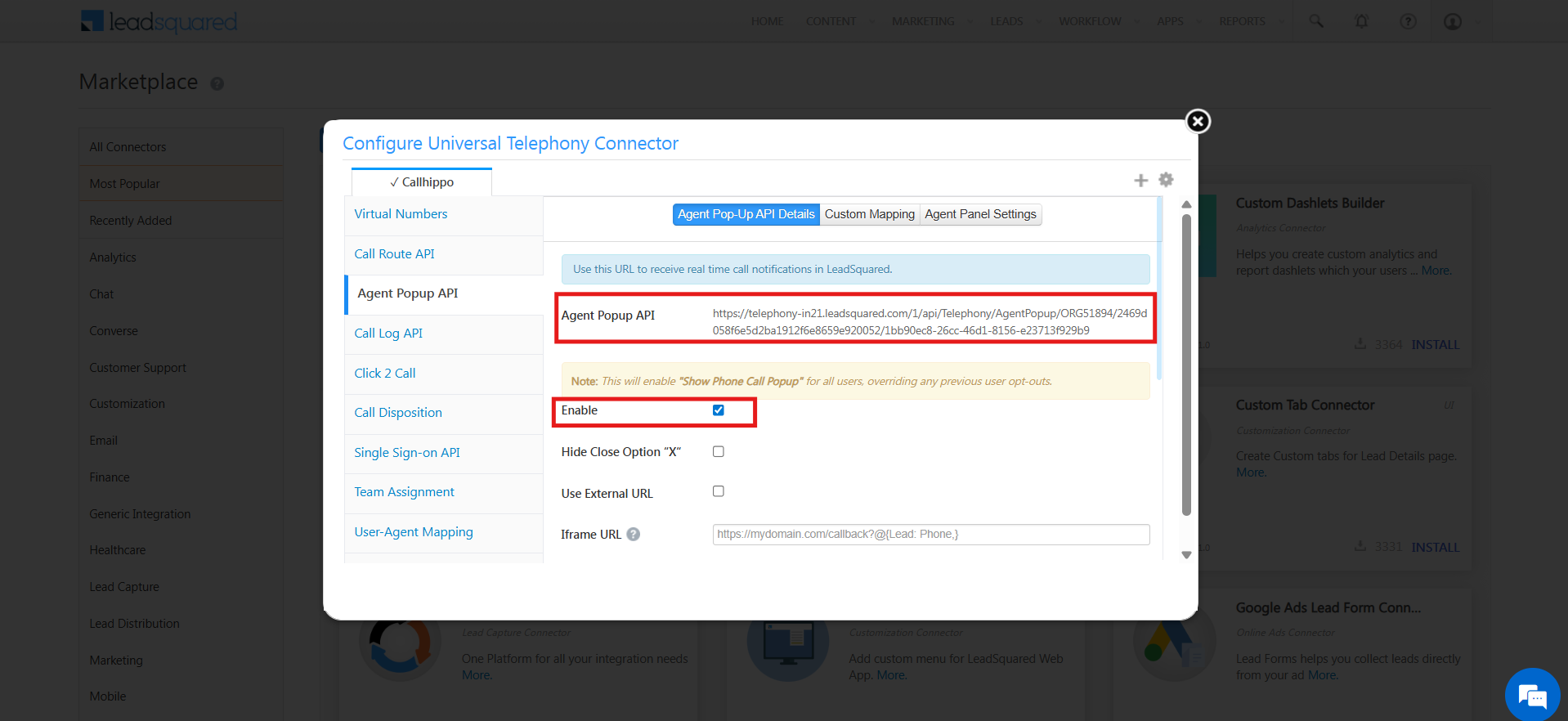Select Recently Added category

(181, 221)
